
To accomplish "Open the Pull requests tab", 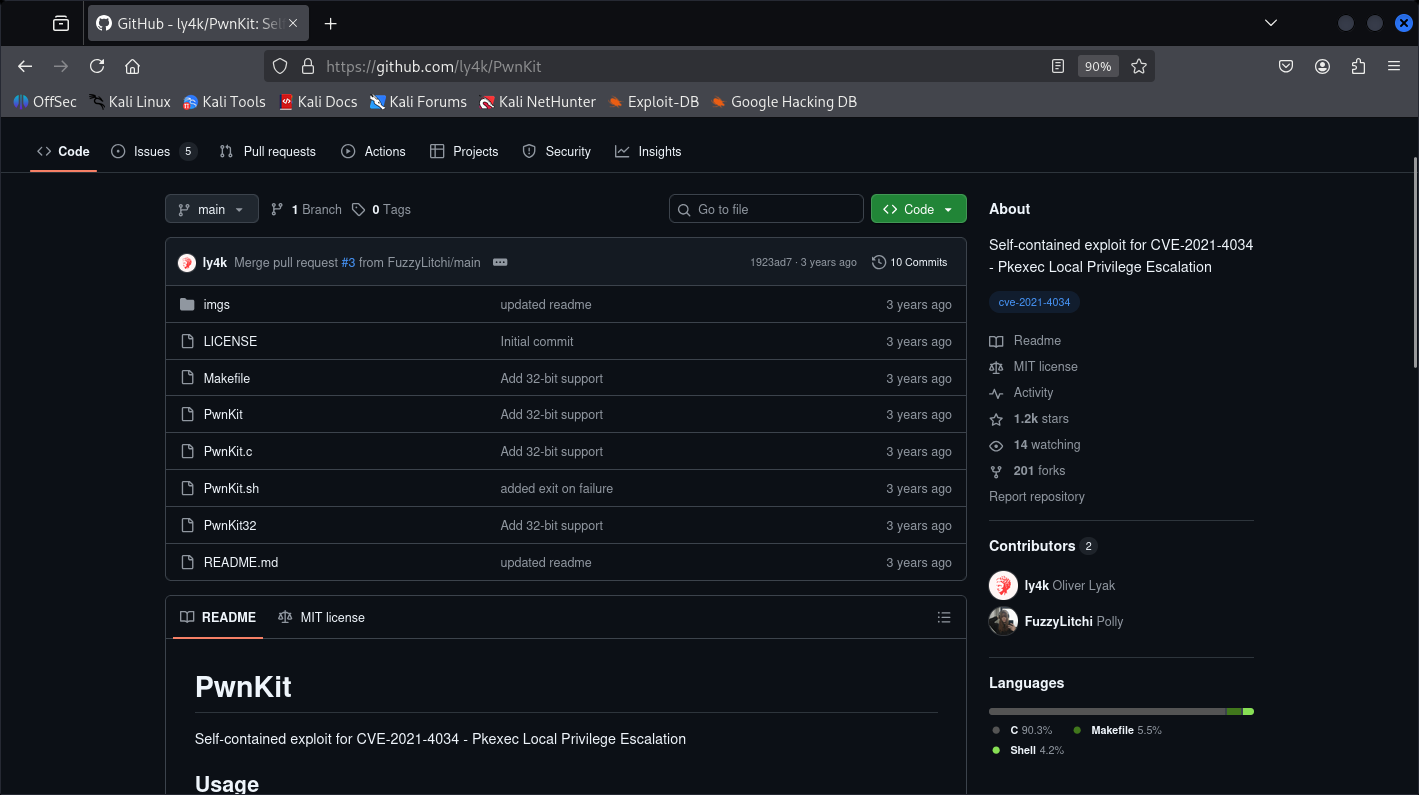I will (268, 151).
